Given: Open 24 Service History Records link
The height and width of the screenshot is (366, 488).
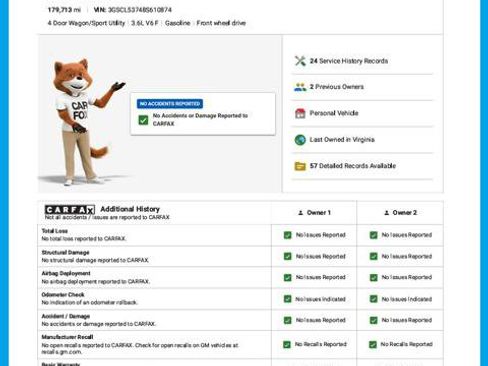Looking at the screenshot, I should click(349, 61).
